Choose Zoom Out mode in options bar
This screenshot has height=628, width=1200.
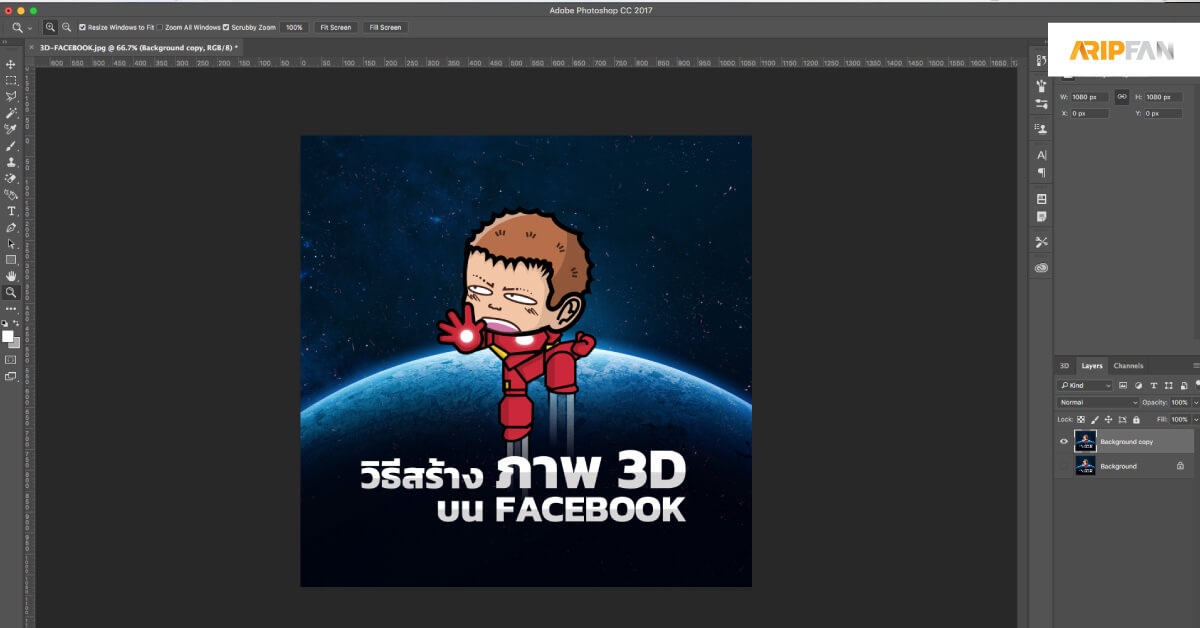pos(66,27)
